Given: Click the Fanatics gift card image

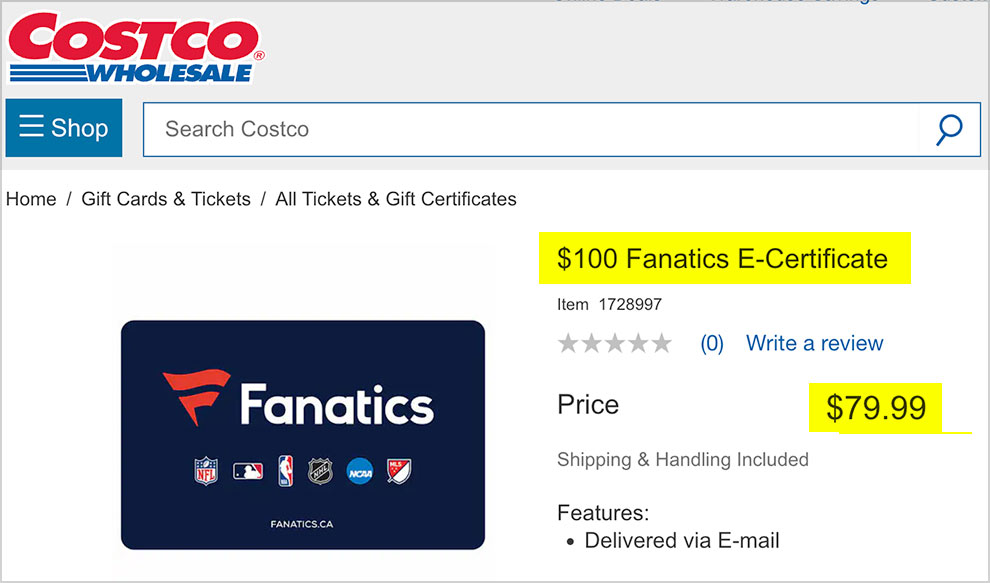Looking at the screenshot, I should coord(303,435).
